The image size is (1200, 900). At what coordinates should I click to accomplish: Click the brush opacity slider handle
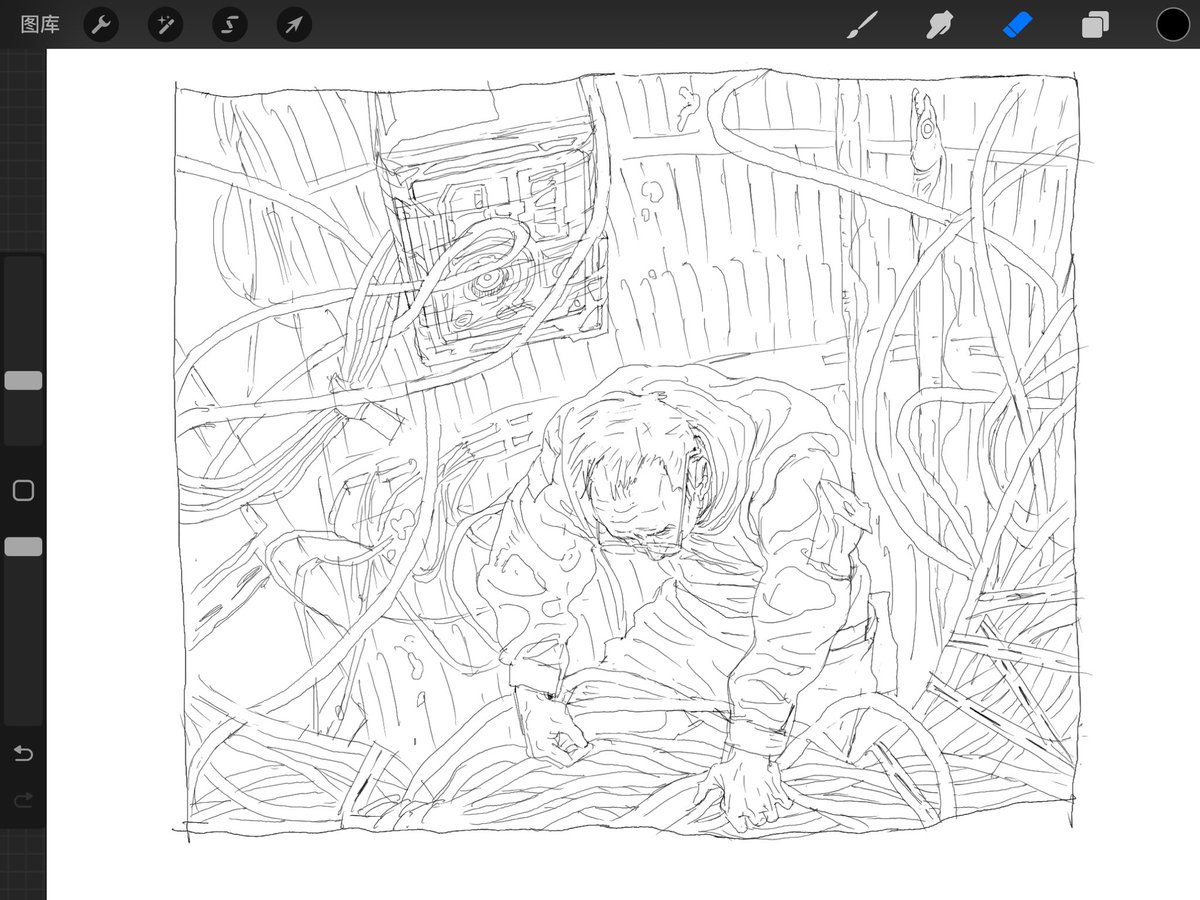[23, 547]
